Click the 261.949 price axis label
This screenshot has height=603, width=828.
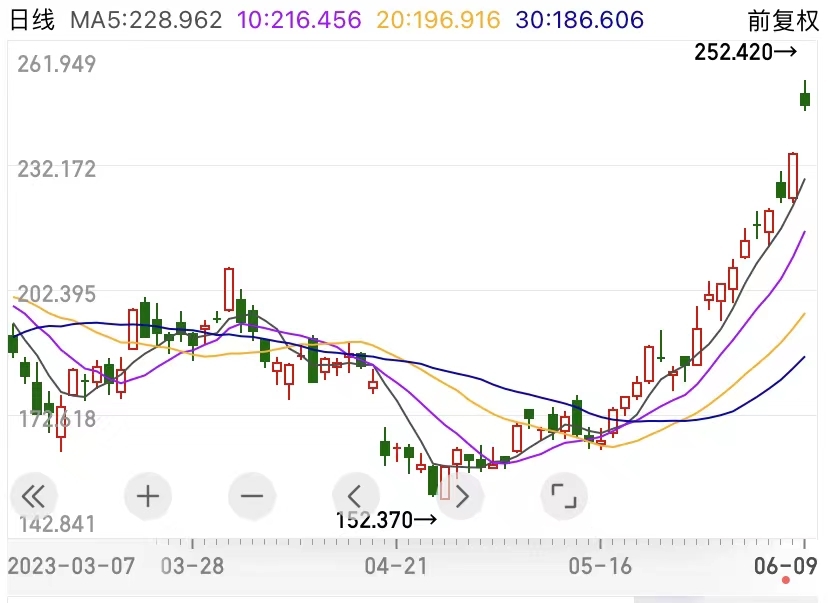coord(57,65)
